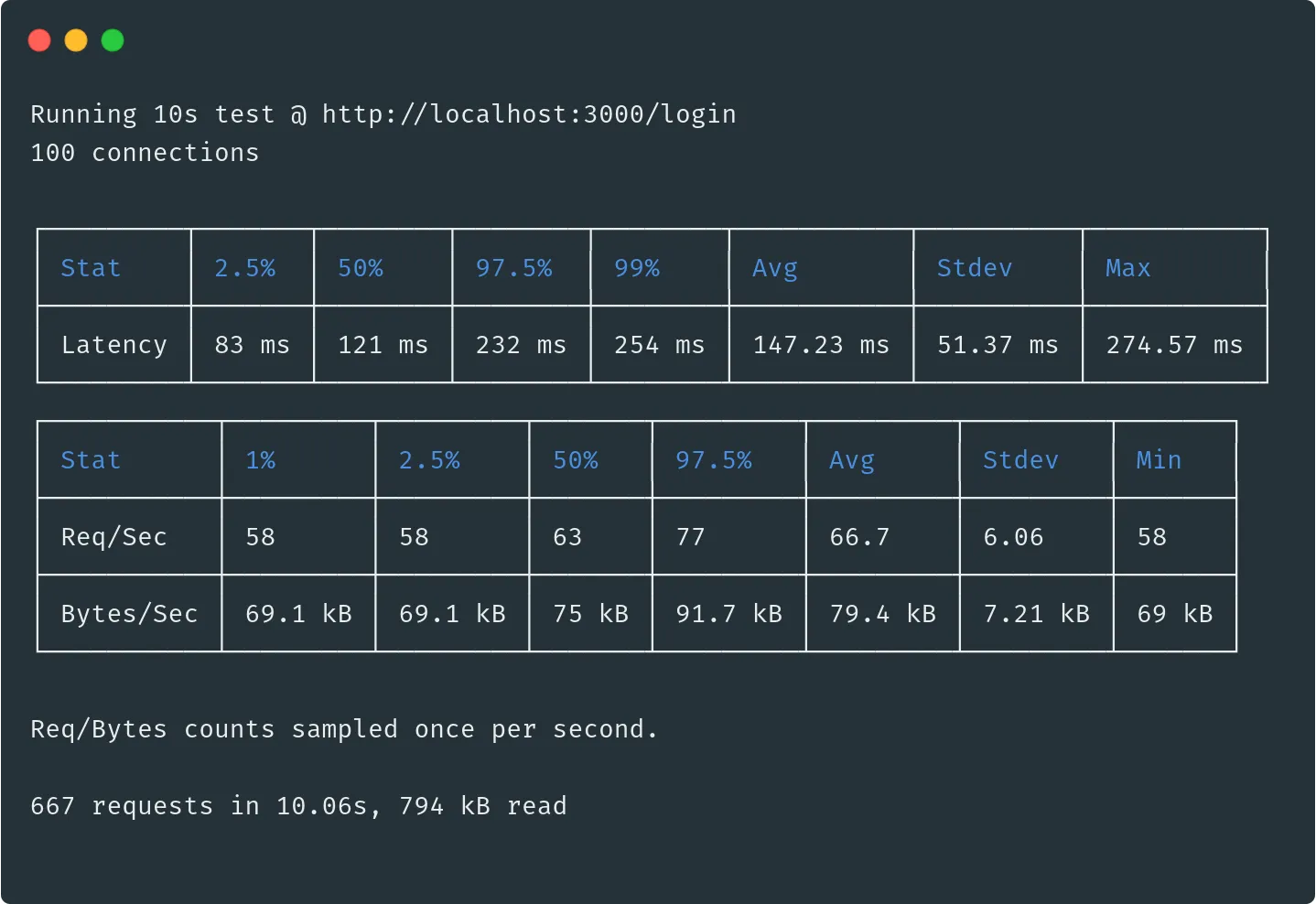Click the red close traffic light button
Image resolution: width=1316 pixels, height=904 pixels.
coord(39,40)
